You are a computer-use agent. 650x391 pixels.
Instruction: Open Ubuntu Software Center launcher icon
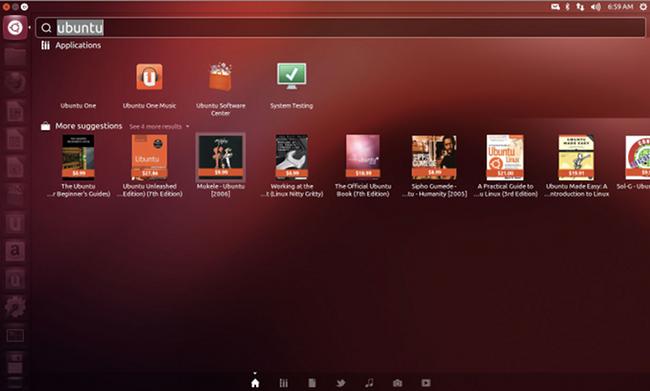[15, 195]
